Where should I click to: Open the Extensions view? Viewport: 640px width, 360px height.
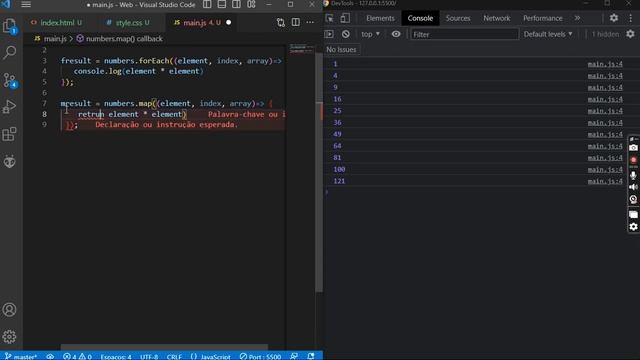(x=9, y=134)
